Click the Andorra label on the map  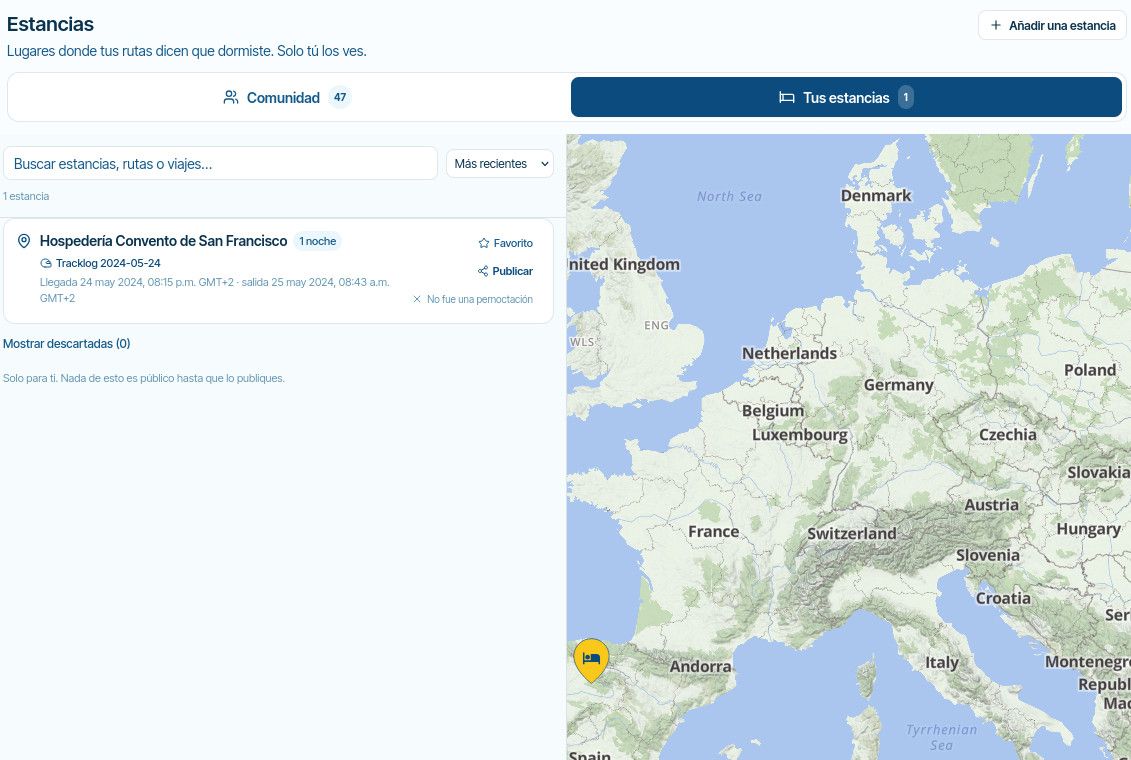700,666
